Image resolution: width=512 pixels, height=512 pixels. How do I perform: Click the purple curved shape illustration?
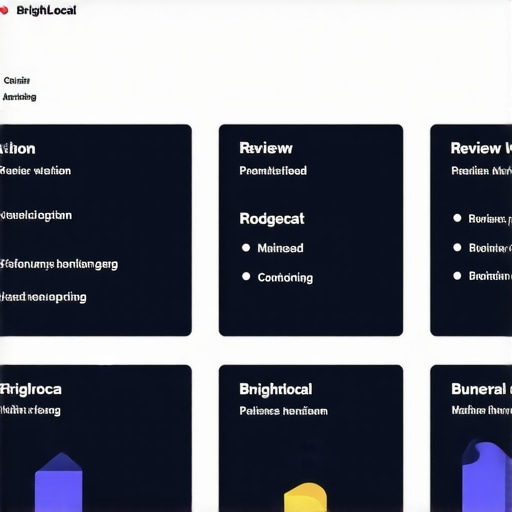coord(487,477)
